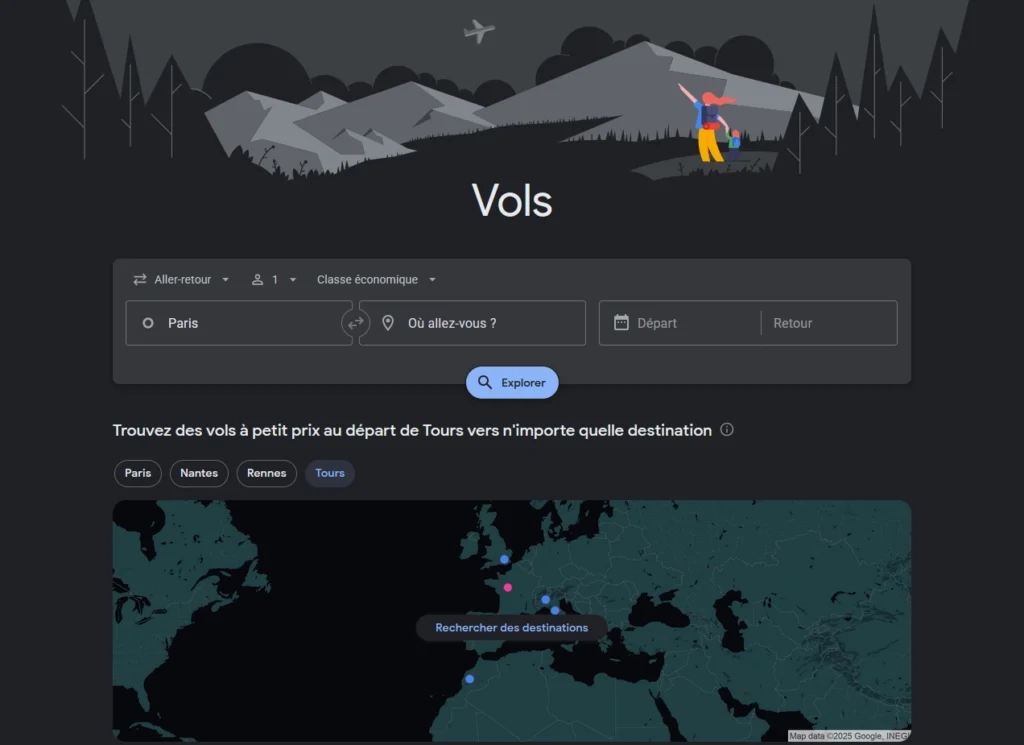Click the swap origin and destination icon
This screenshot has width=1024, height=745.
pos(355,323)
